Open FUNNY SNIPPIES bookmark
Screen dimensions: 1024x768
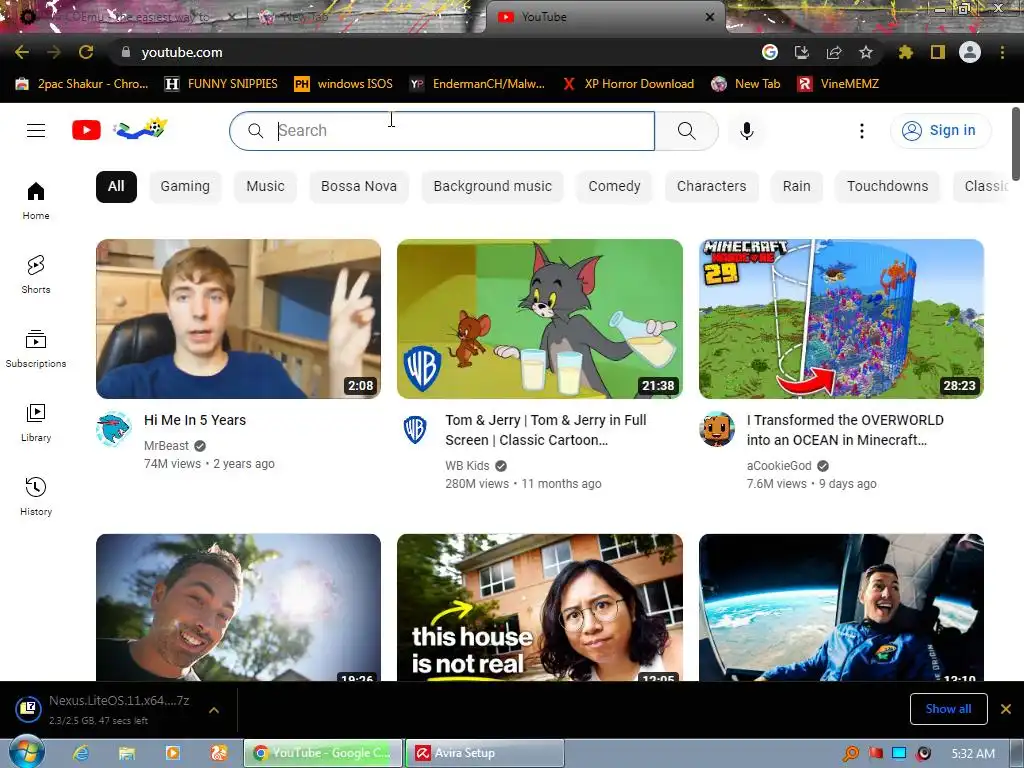[221, 84]
